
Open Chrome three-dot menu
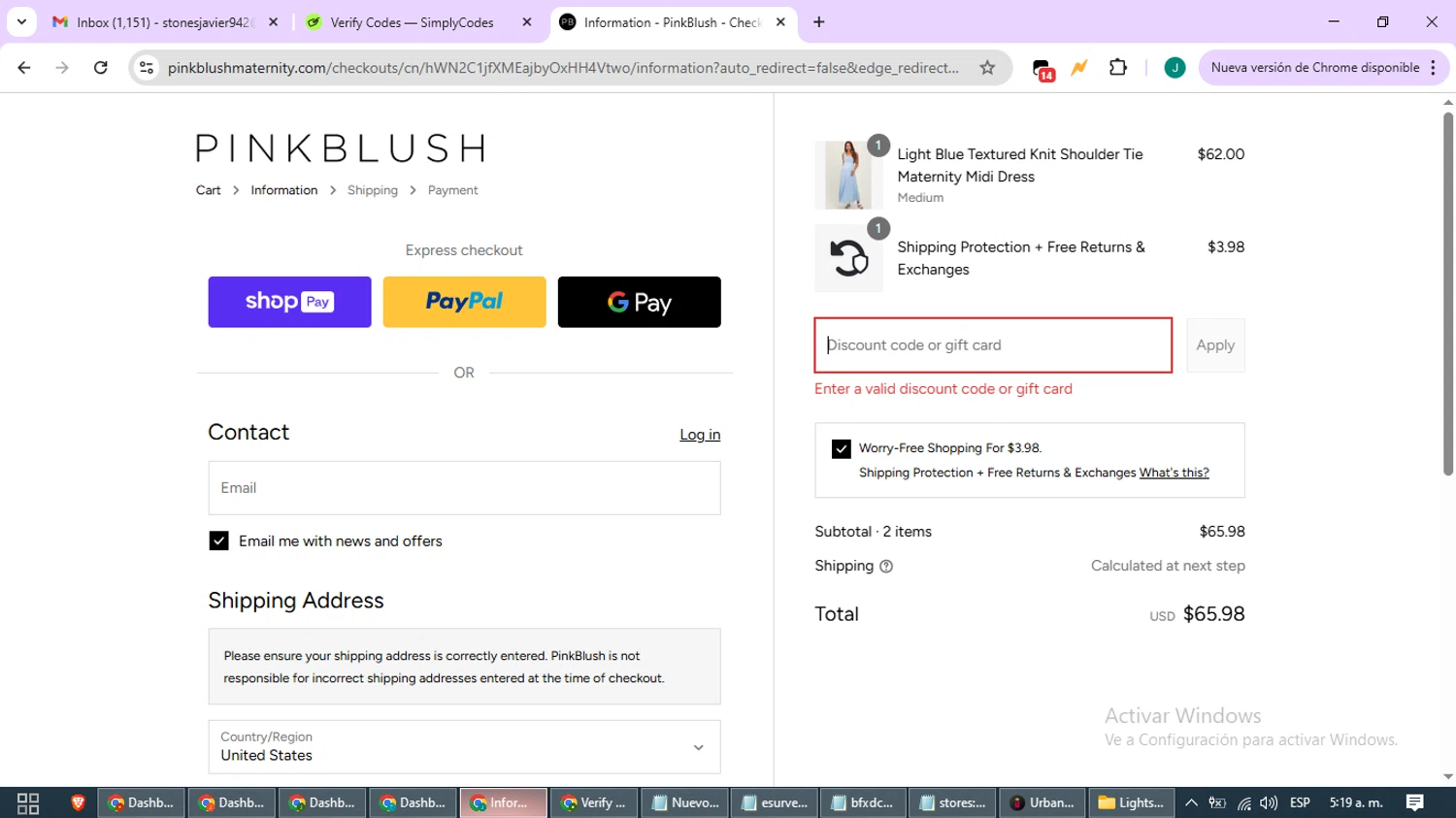(1434, 68)
